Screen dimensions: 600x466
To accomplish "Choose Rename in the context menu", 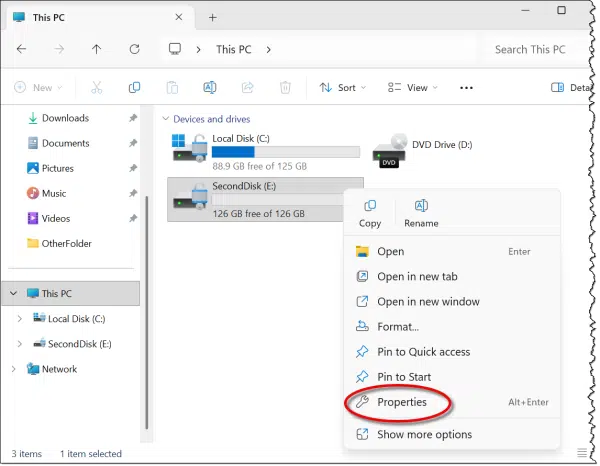I will (421, 213).
